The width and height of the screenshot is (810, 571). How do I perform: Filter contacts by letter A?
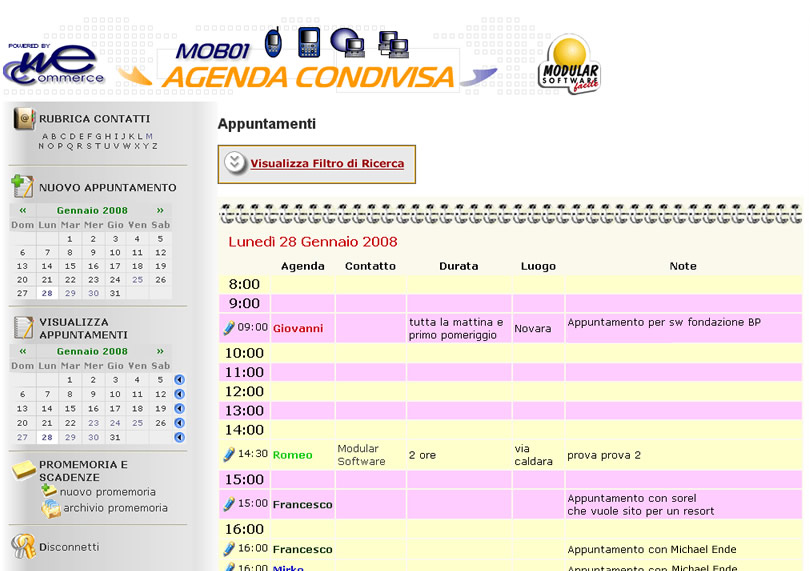(x=45, y=136)
